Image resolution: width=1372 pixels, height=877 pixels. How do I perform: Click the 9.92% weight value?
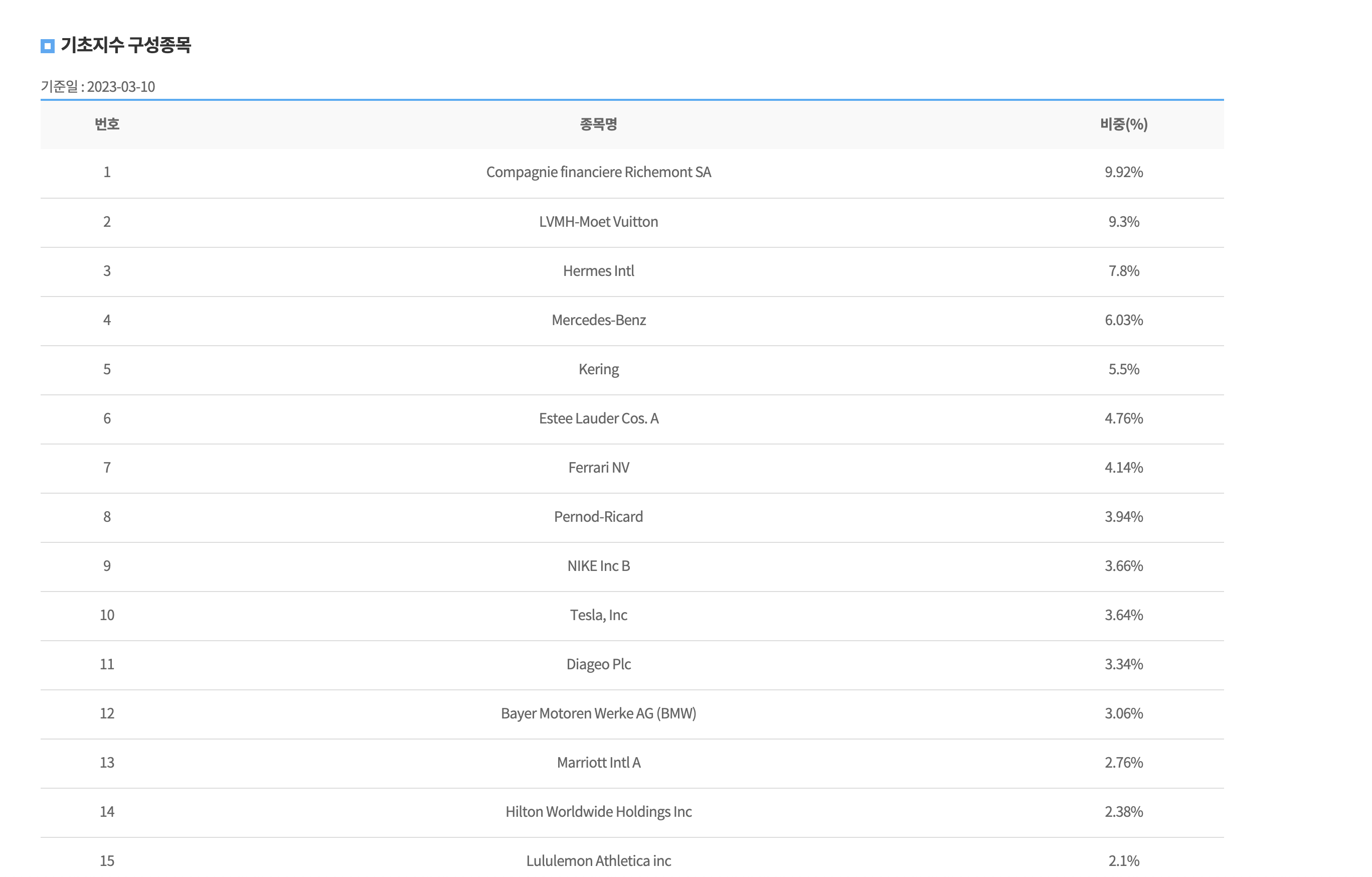tap(1124, 172)
